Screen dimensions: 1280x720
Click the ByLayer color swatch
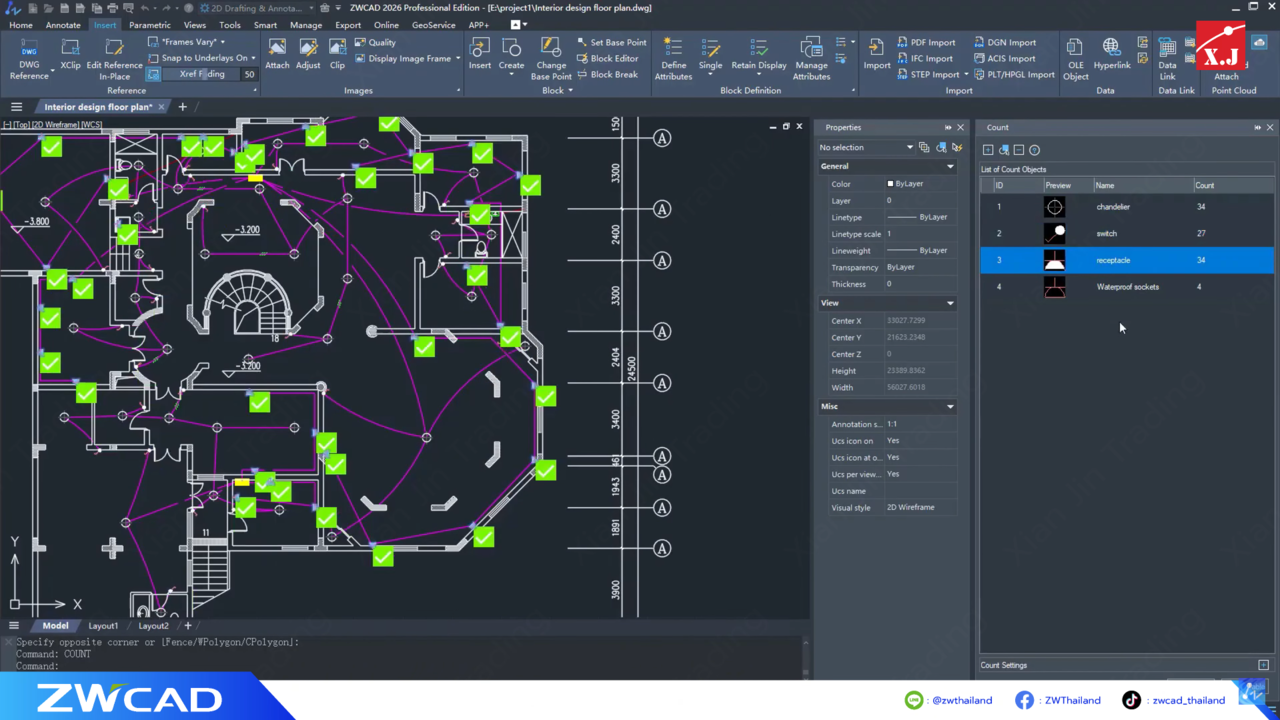(890, 184)
